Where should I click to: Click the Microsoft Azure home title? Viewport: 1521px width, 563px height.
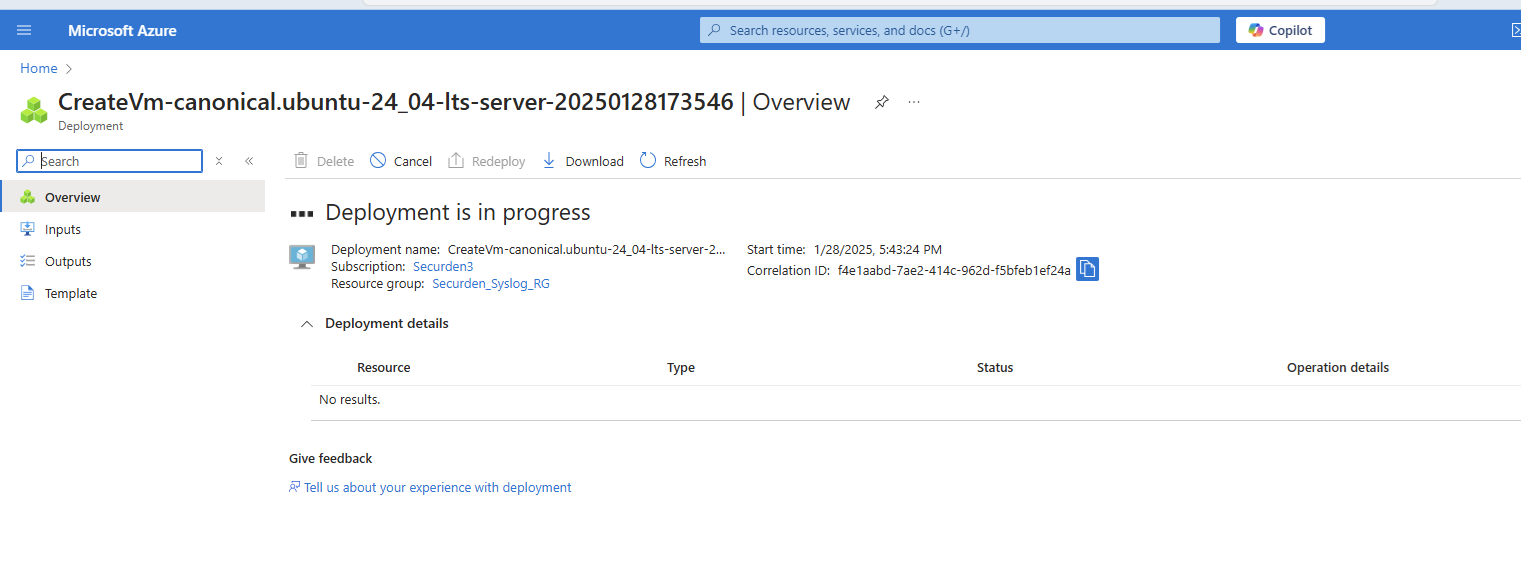point(122,30)
